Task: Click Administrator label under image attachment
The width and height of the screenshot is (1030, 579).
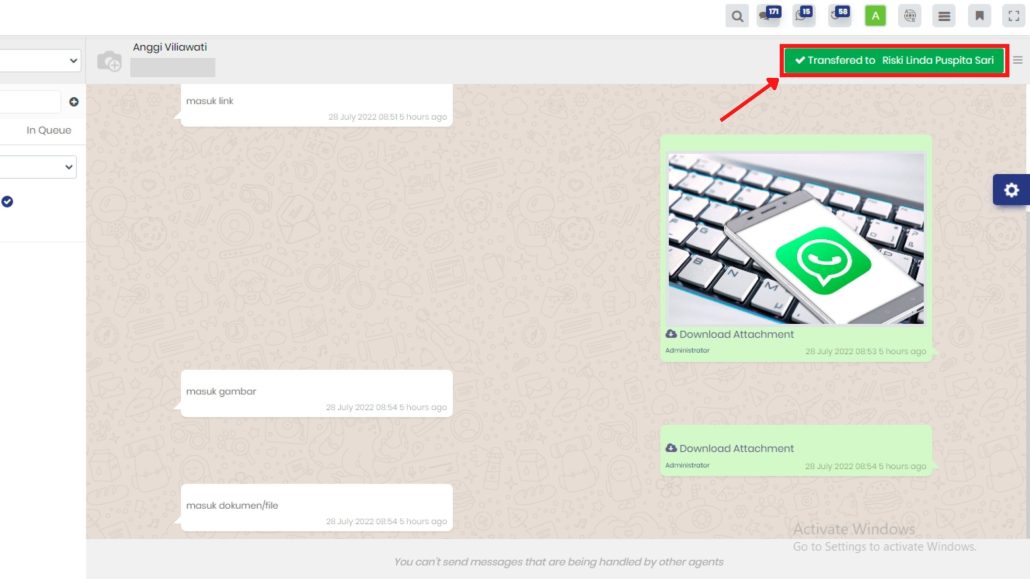Action: pyautogui.click(x=687, y=350)
